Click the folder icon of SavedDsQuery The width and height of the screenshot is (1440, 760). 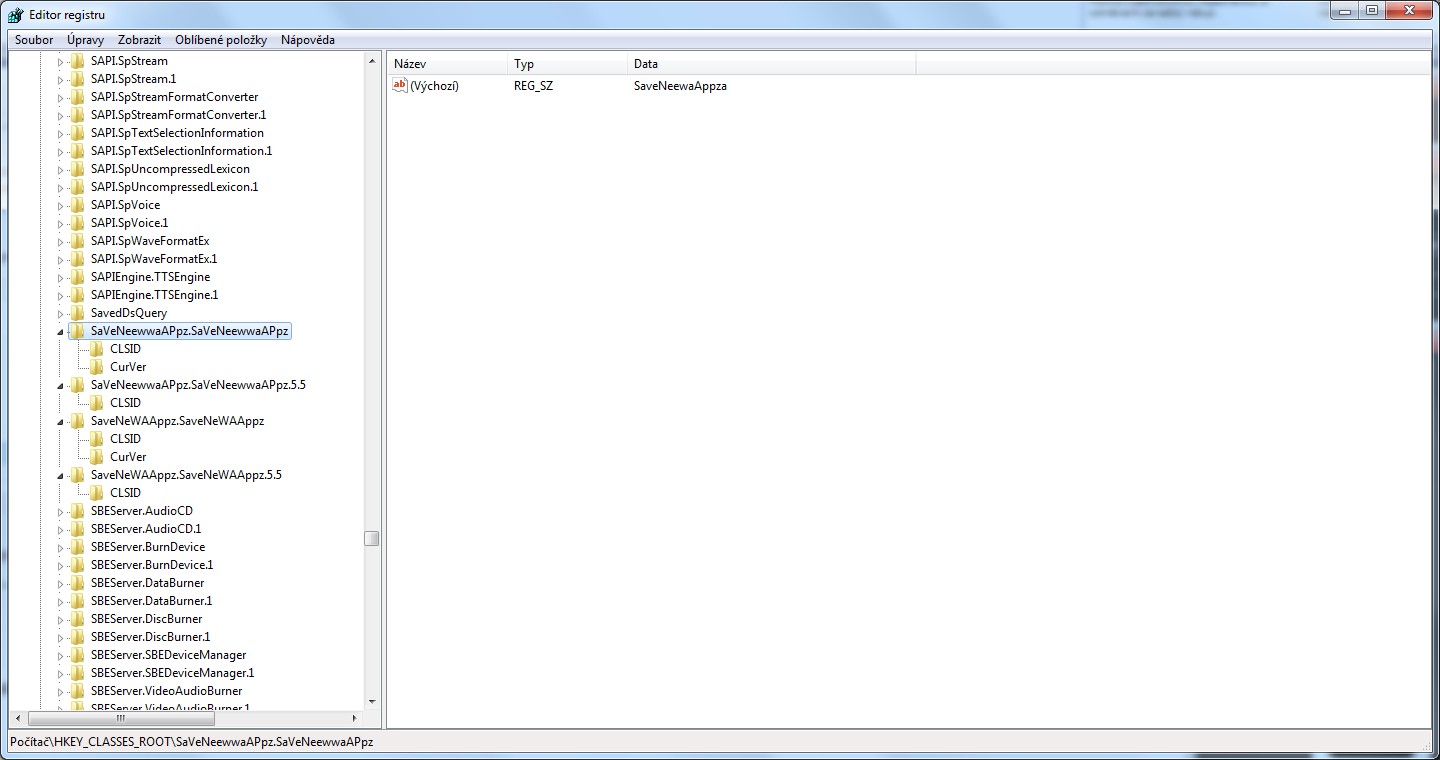pos(77,313)
